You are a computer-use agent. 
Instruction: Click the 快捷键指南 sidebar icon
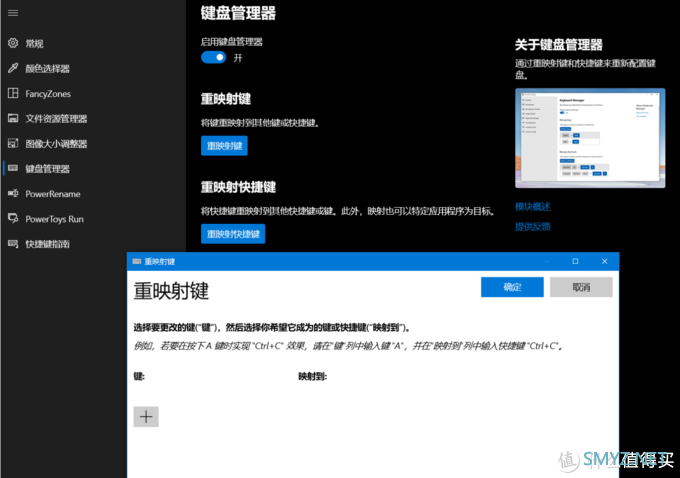click(13, 244)
